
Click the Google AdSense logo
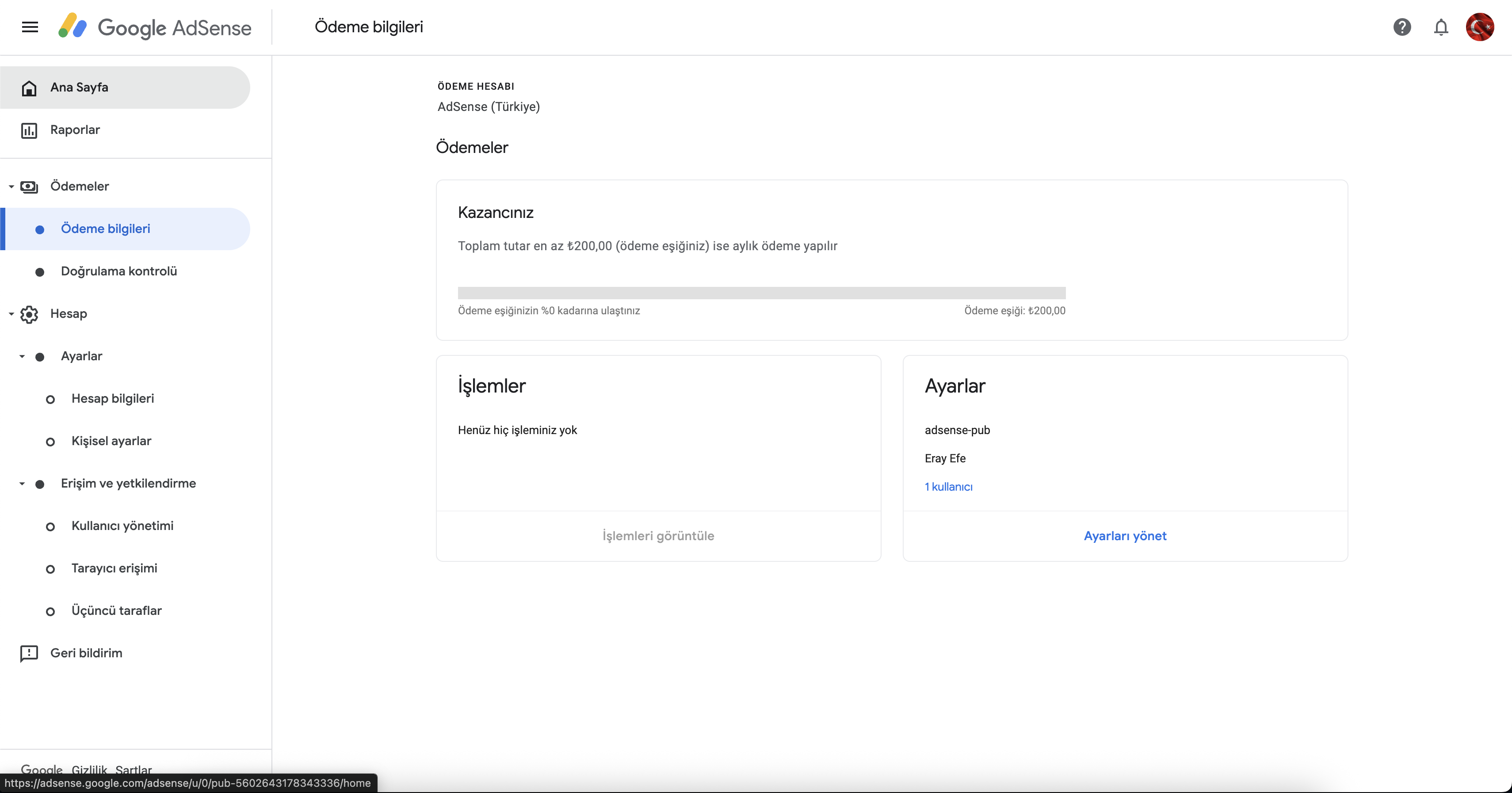[x=155, y=27]
